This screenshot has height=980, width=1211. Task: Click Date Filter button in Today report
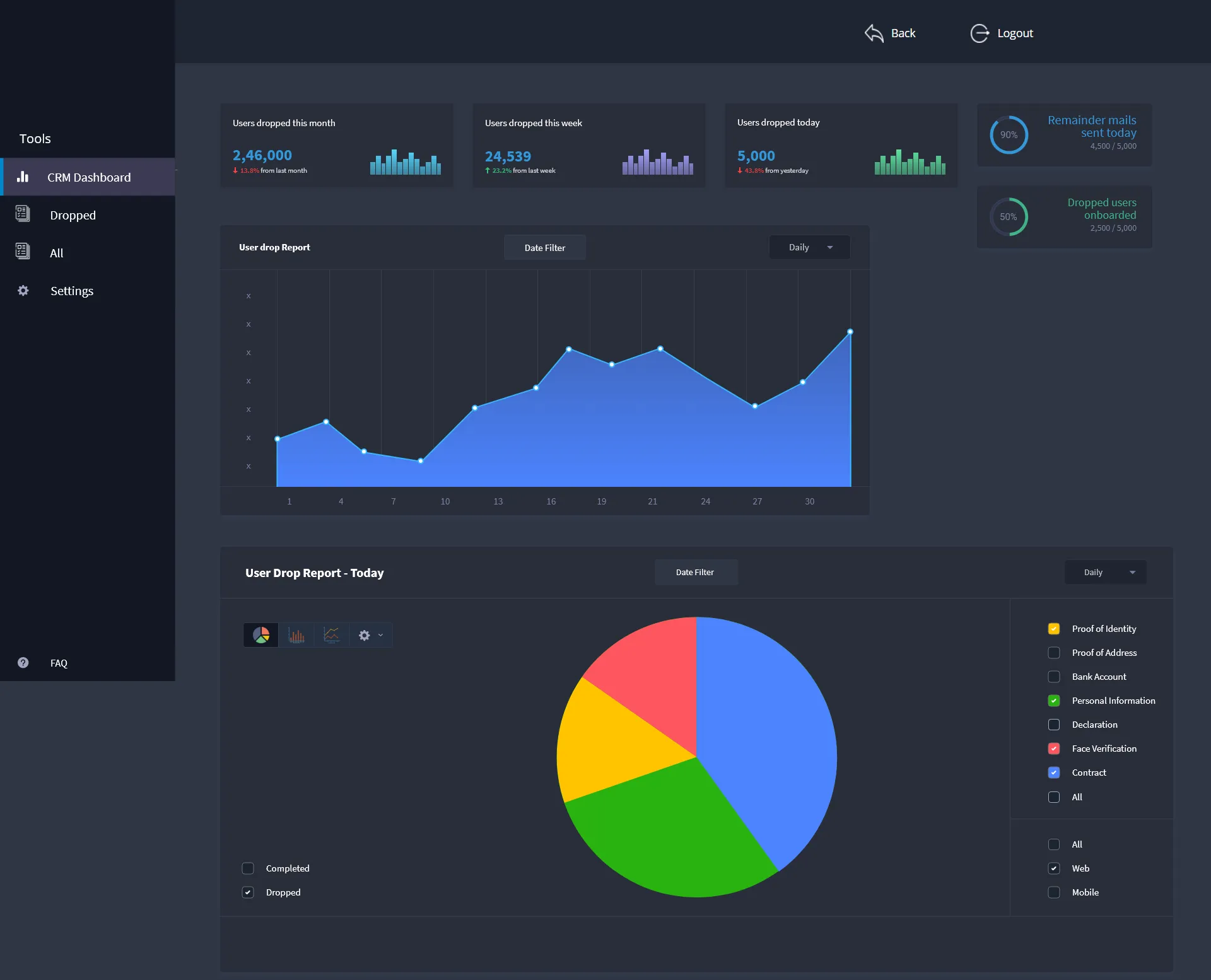pyautogui.click(x=695, y=572)
